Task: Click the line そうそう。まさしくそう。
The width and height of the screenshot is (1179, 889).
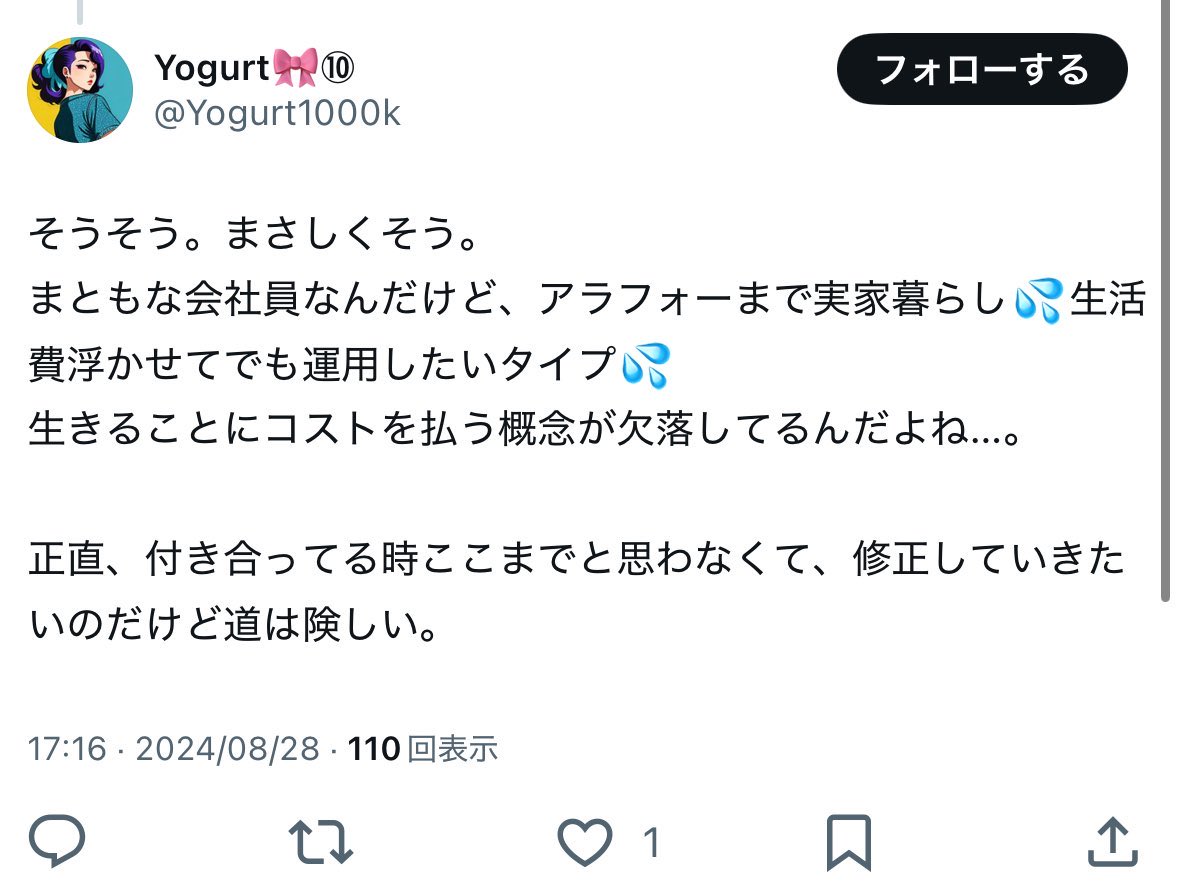Action: pos(253,234)
